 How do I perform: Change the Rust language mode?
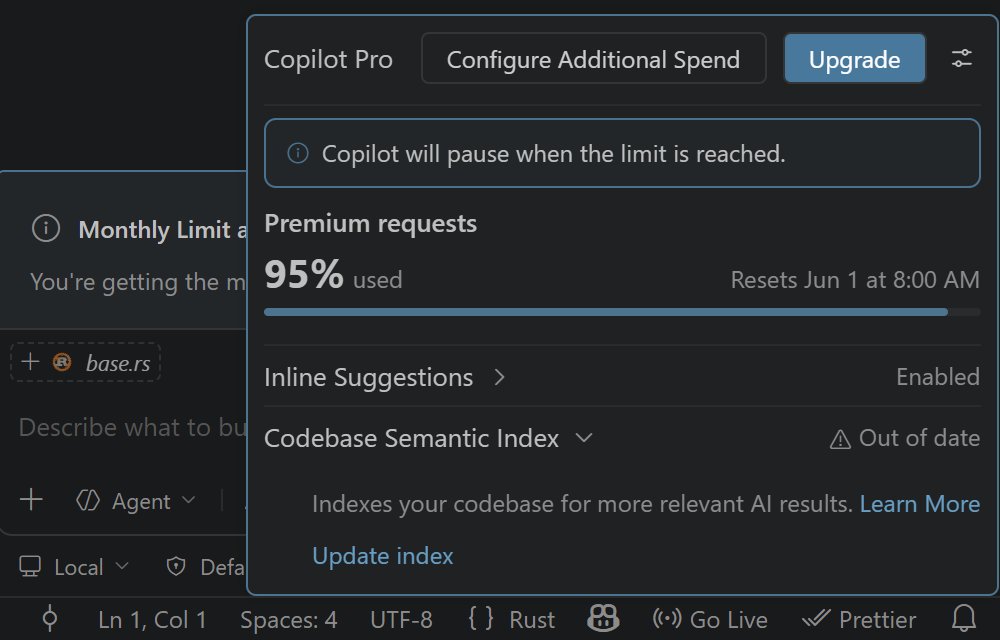512,619
